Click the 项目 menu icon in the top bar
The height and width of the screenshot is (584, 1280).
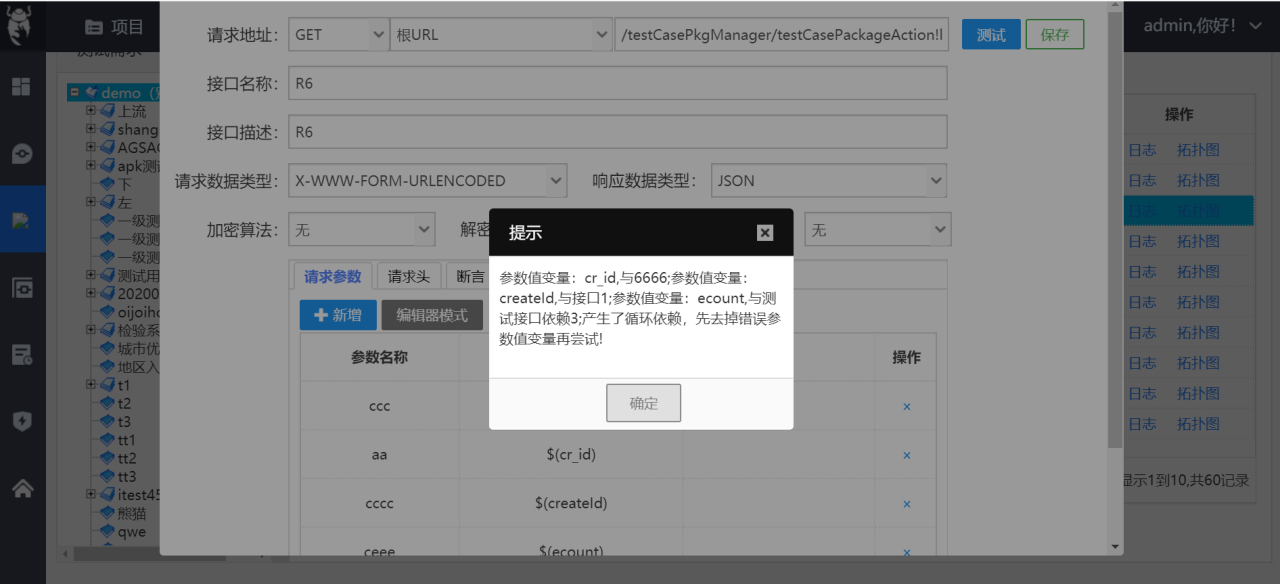(x=94, y=27)
